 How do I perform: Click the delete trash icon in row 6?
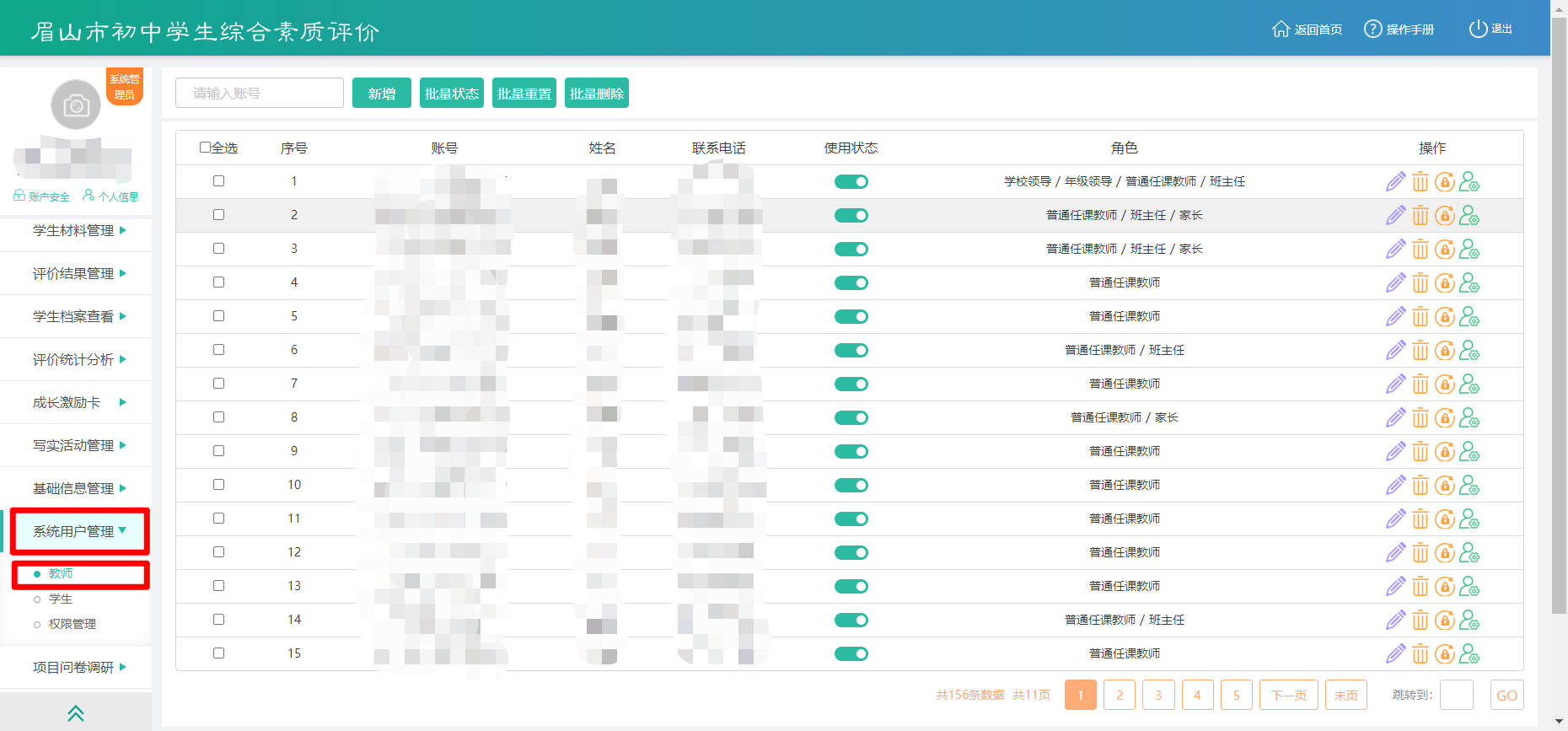[1420, 350]
